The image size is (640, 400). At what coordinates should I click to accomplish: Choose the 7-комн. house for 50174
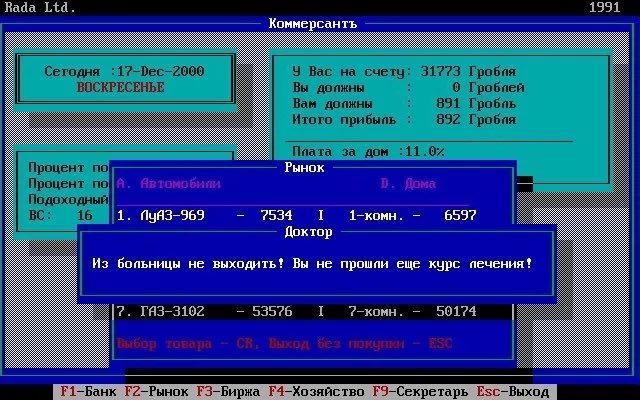tap(412, 311)
